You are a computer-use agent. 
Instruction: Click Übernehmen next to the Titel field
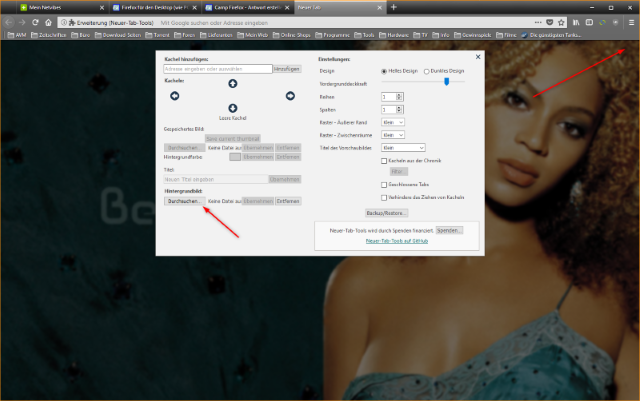(285, 179)
